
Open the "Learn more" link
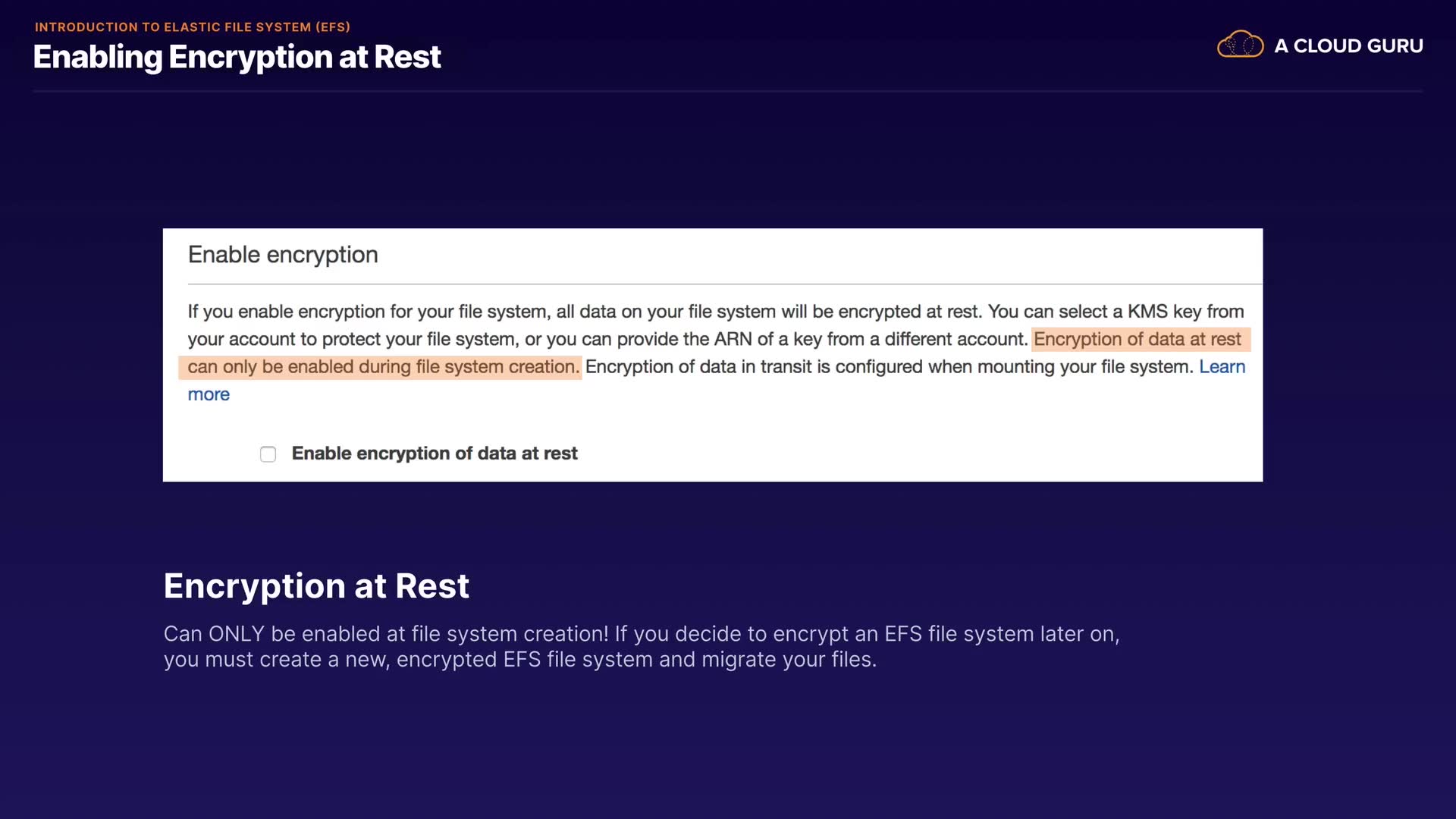pyautogui.click(x=1222, y=367)
